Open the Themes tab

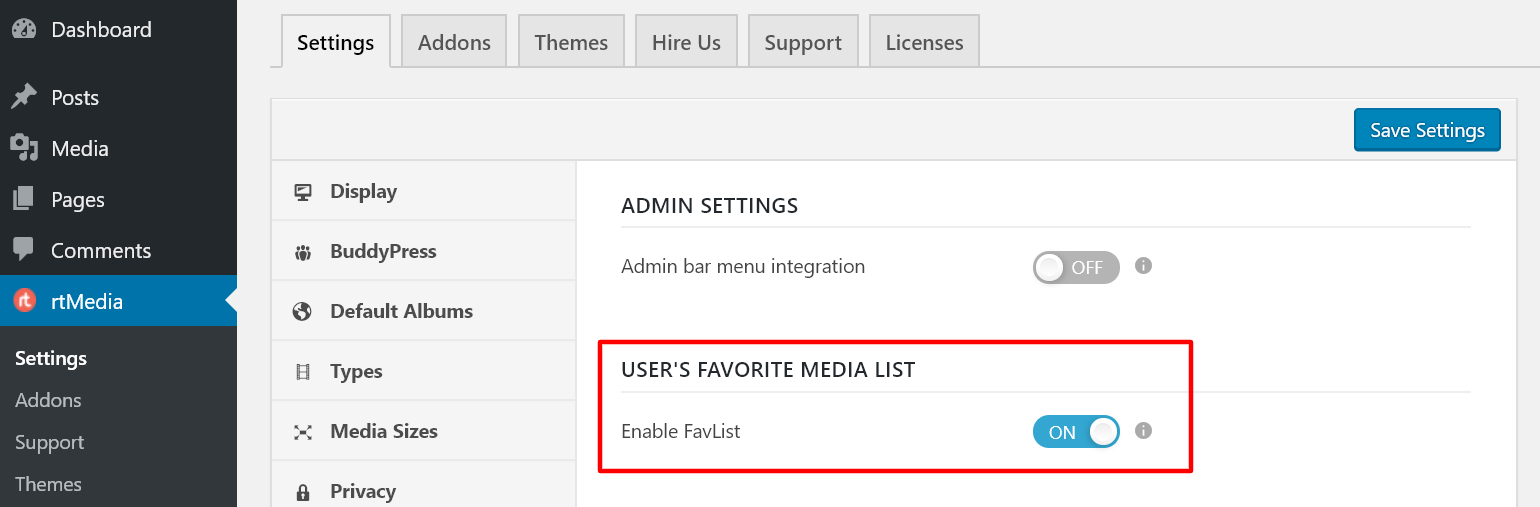(x=571, y=42)
